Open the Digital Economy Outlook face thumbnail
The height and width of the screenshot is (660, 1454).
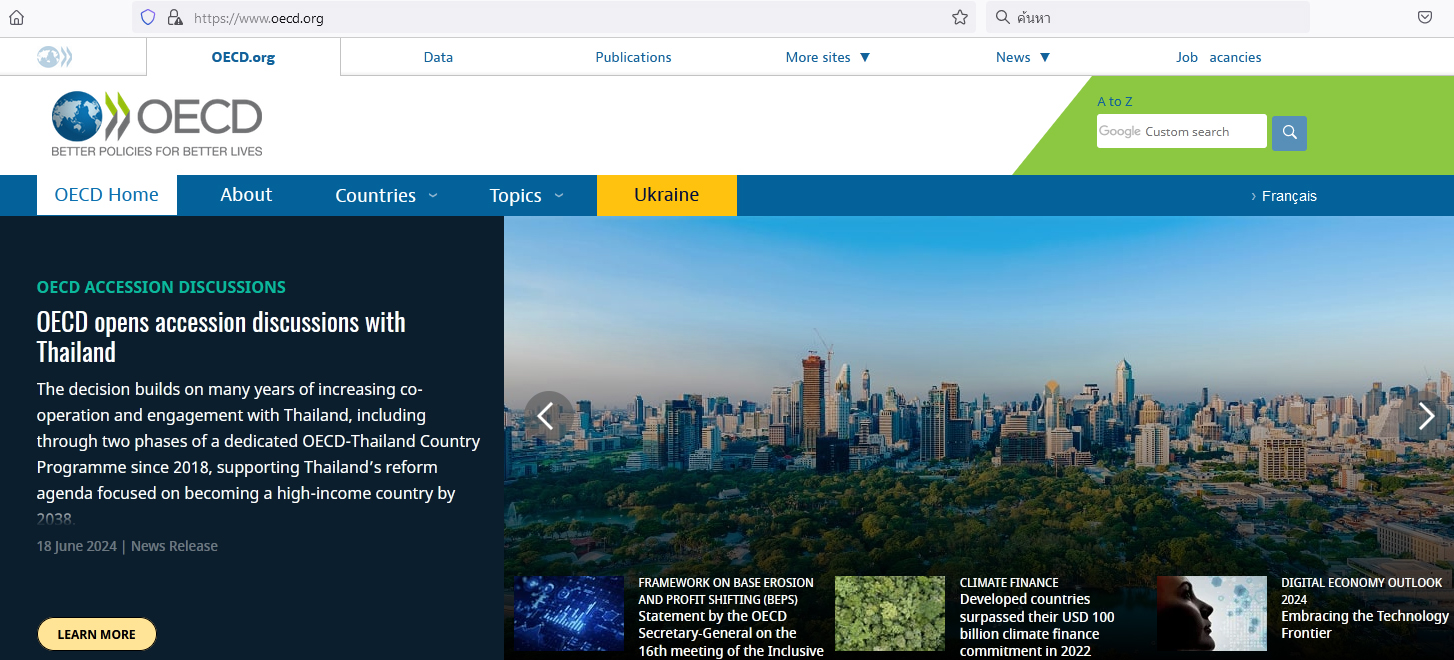1212,614
